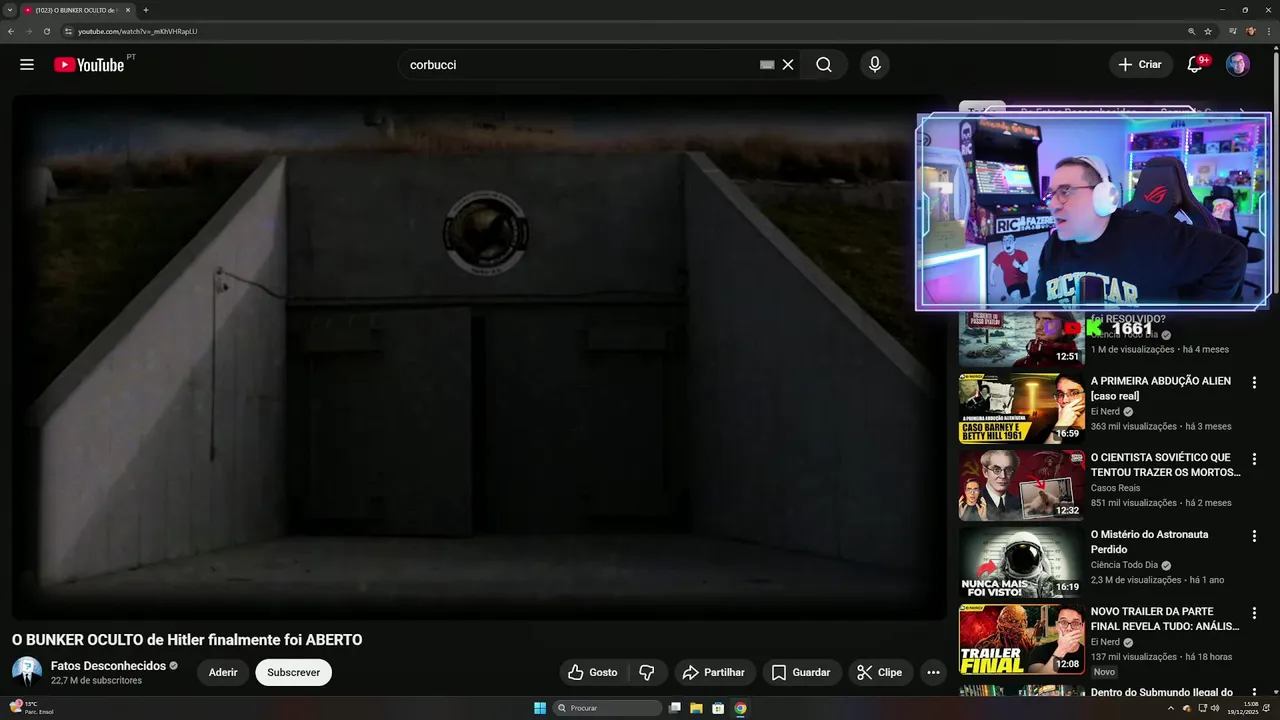
Task: Bookmark this page with the star icon
Action: click(x=1208, y=31)
